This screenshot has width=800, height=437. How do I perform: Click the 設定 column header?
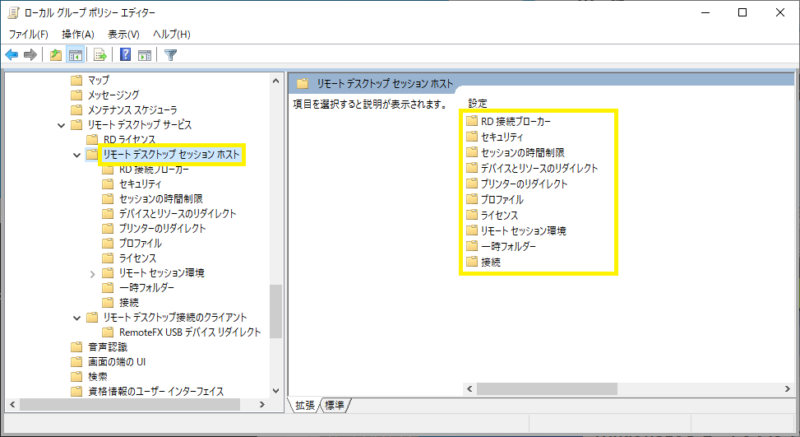pos(478,104)
